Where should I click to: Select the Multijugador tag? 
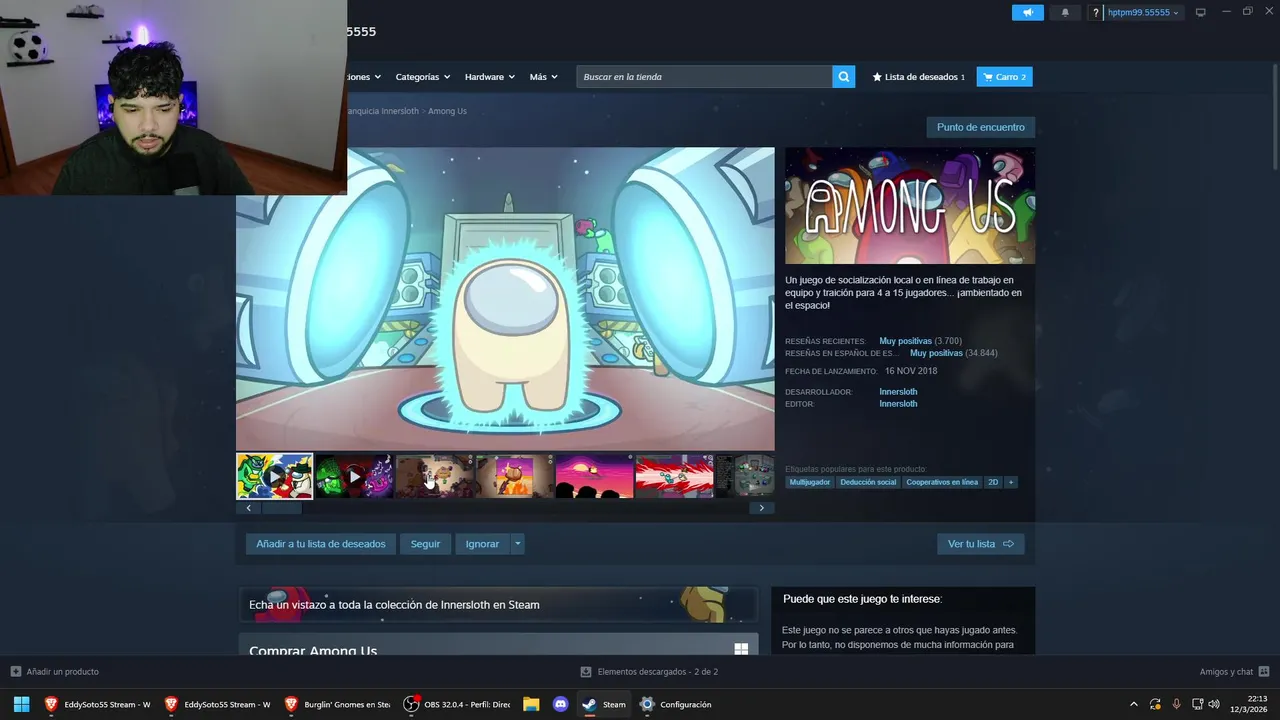point(809,482)
